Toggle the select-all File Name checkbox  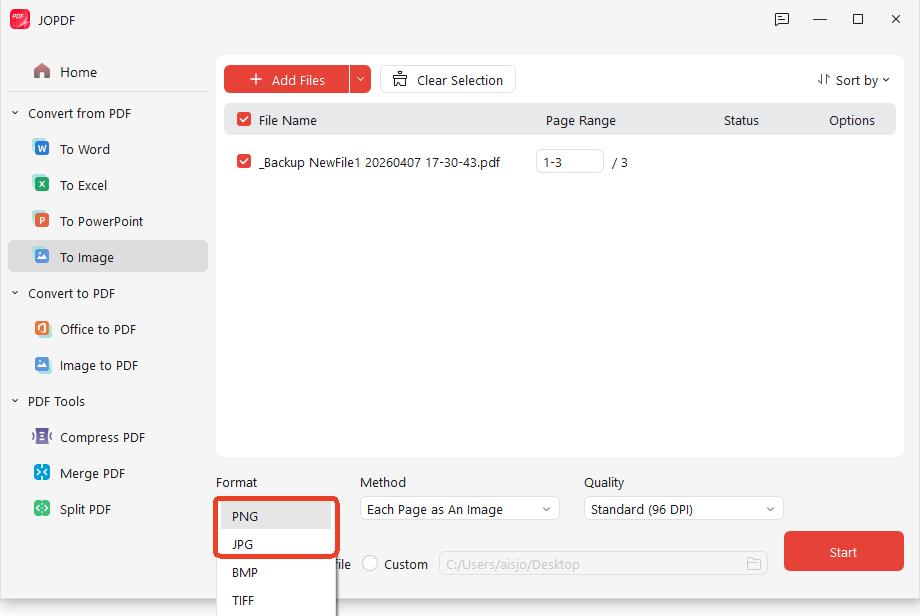coord(244,119)
